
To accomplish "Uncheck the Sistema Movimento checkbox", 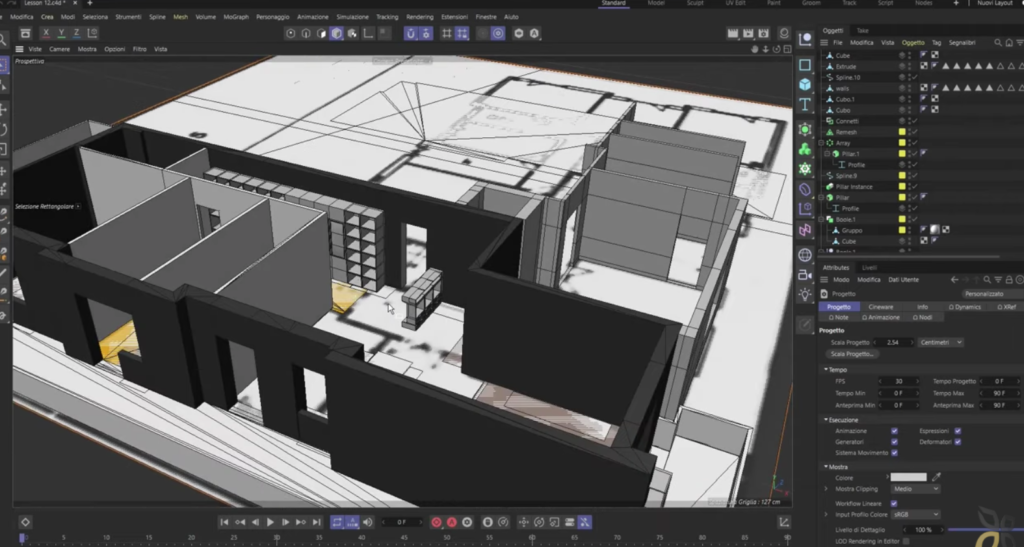I will point(894,453).
